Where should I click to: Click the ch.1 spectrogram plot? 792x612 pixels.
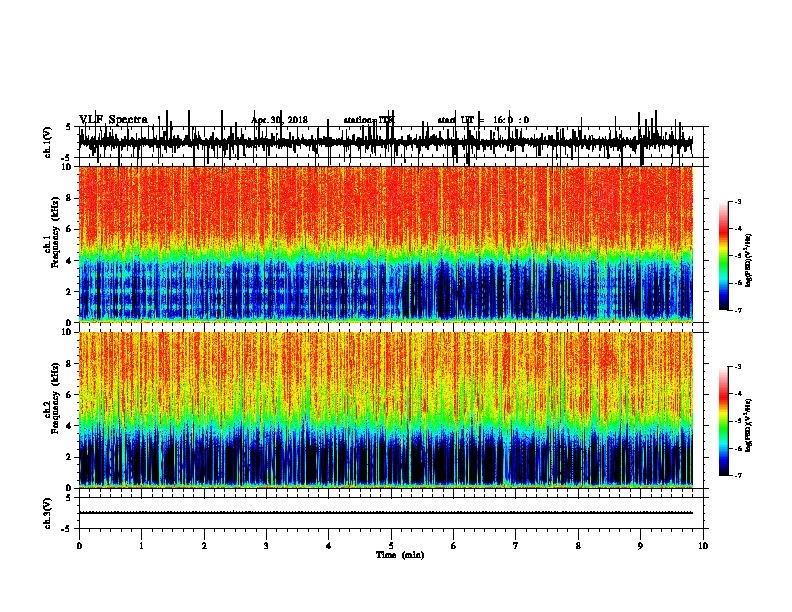386,244
